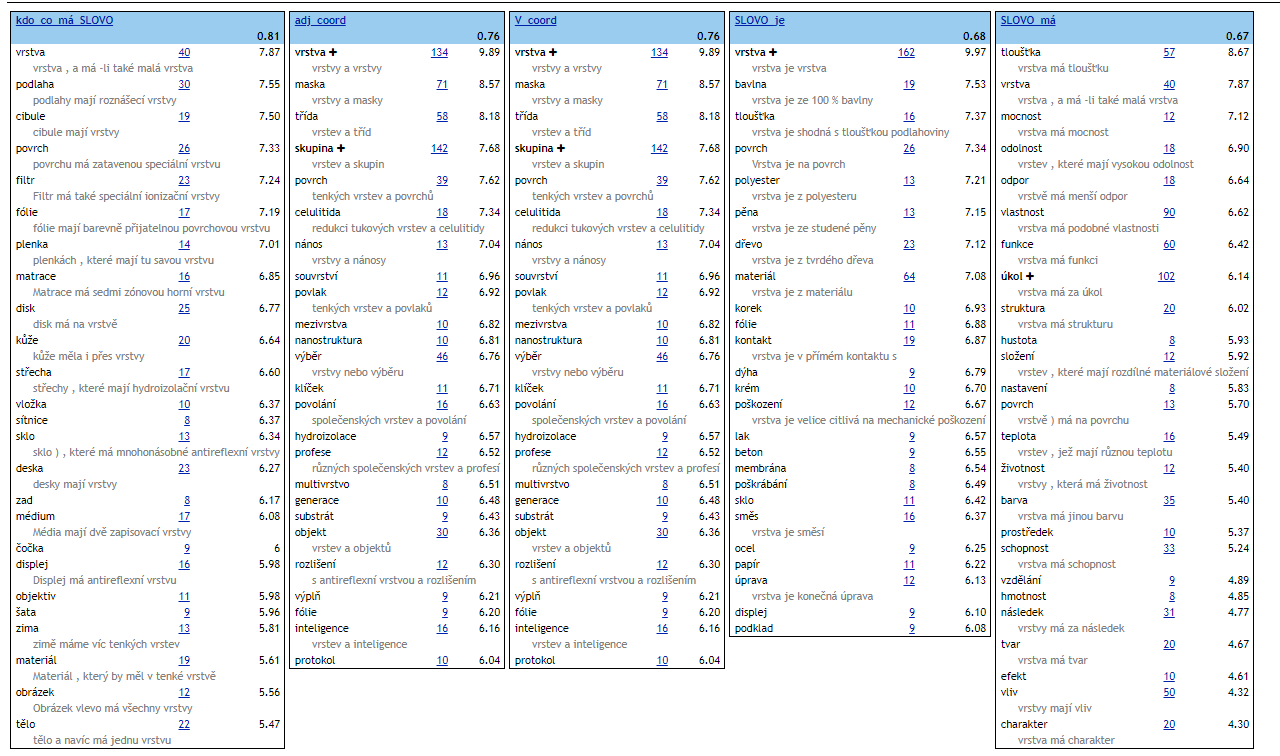This screenshot has width=1280, height=756.
Task: Open frequency 64 for materiál in SLOVO_je
Action: [909, 276]
